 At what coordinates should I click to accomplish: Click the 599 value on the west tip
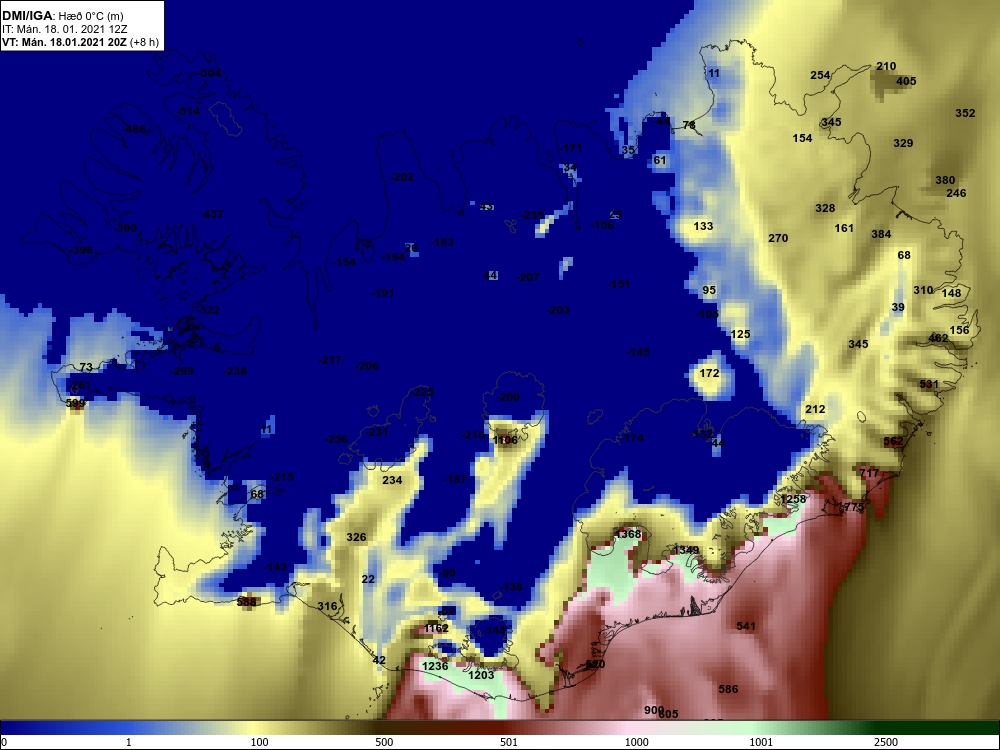[75, 403]
